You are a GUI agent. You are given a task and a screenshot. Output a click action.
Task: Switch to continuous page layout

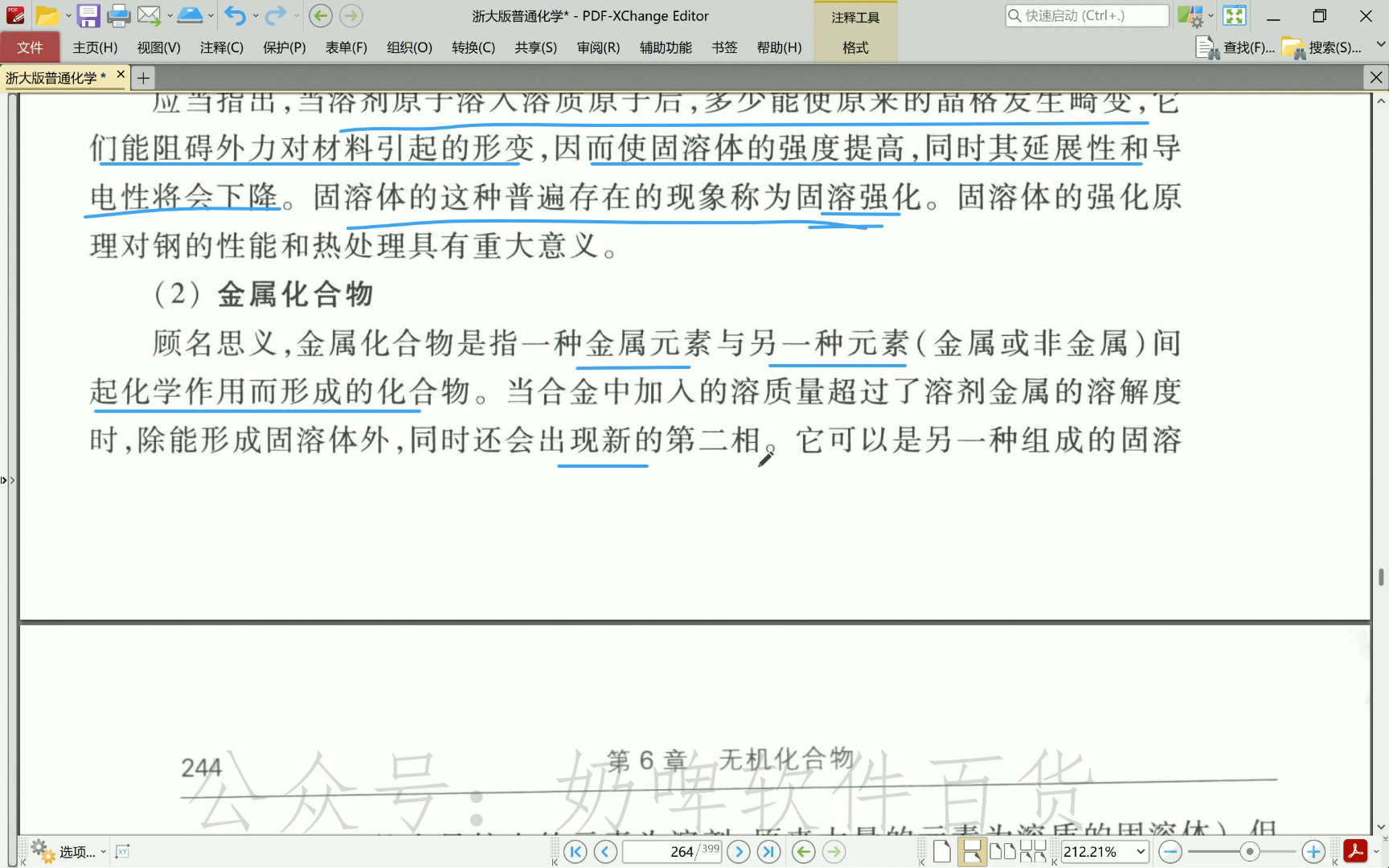(972, 851)
